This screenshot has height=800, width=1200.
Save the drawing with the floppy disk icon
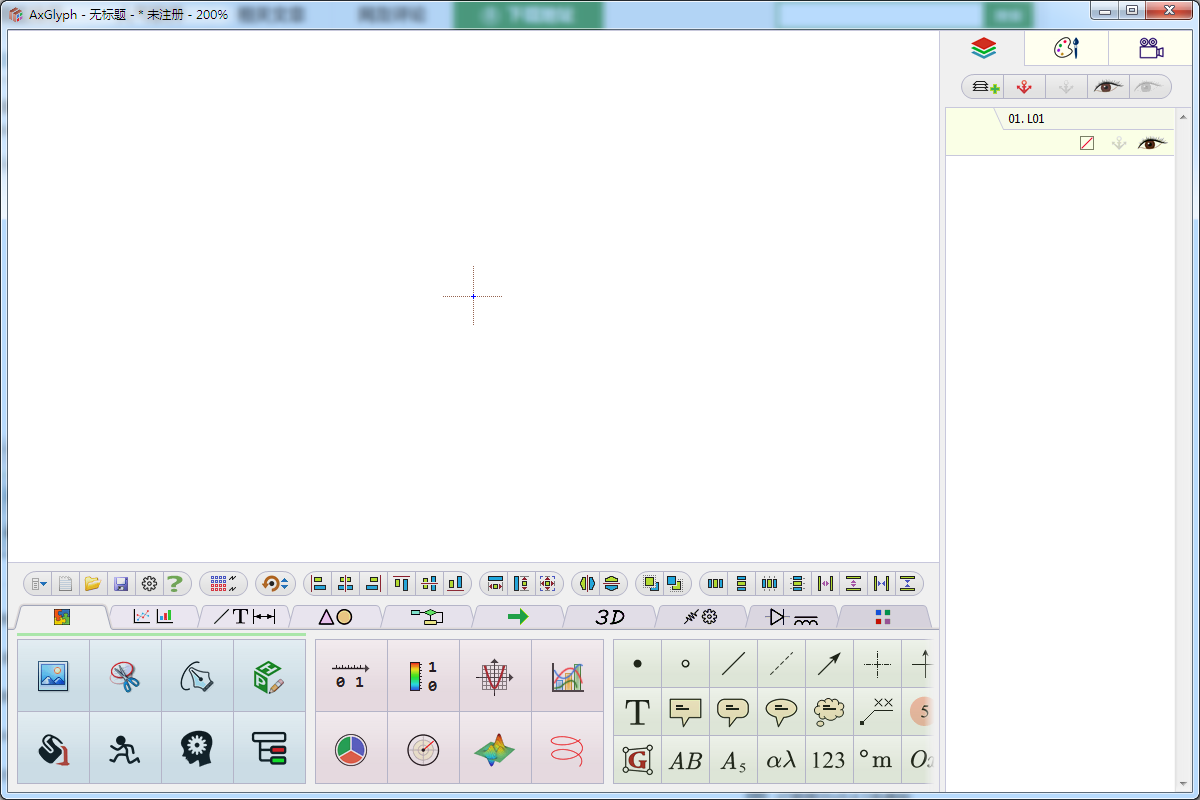tap(121, 583)
